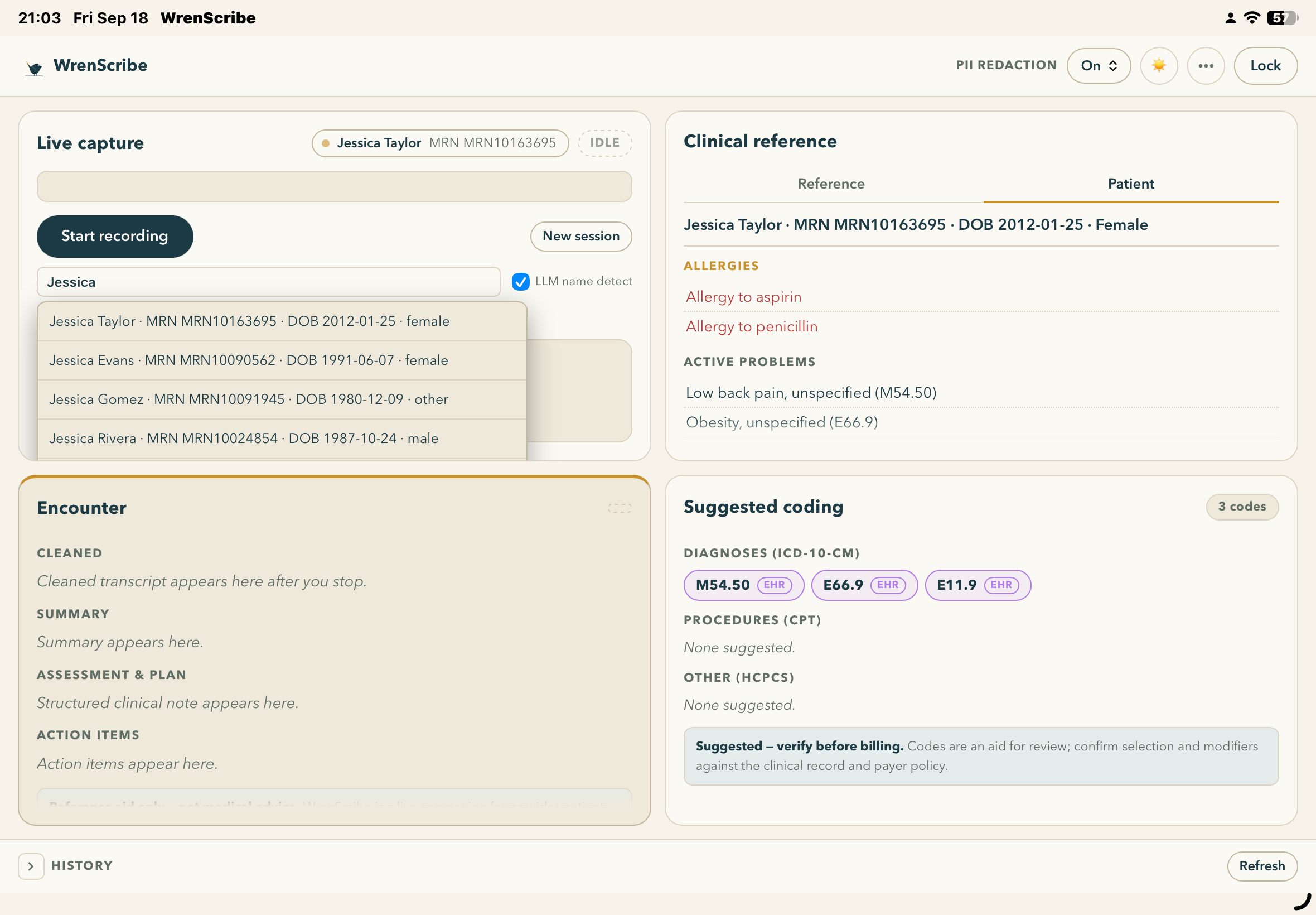The width and height of the screenshot is (1316, 915).
Task: Open the three-dots more options menu
Action: [x=1206, y=66]
